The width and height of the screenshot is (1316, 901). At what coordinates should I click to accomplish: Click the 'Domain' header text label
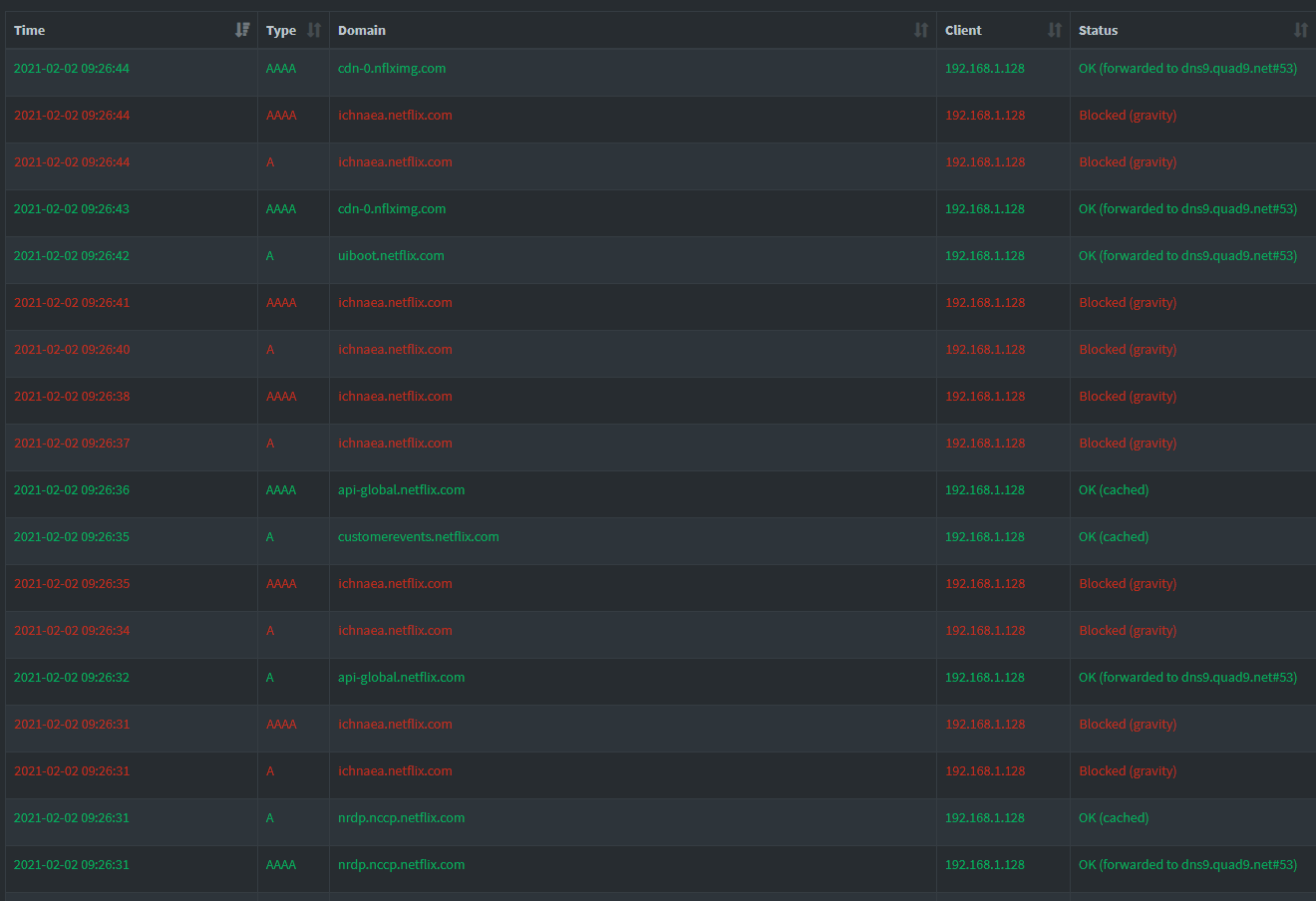pyautogui.click(x=362, y=30)
